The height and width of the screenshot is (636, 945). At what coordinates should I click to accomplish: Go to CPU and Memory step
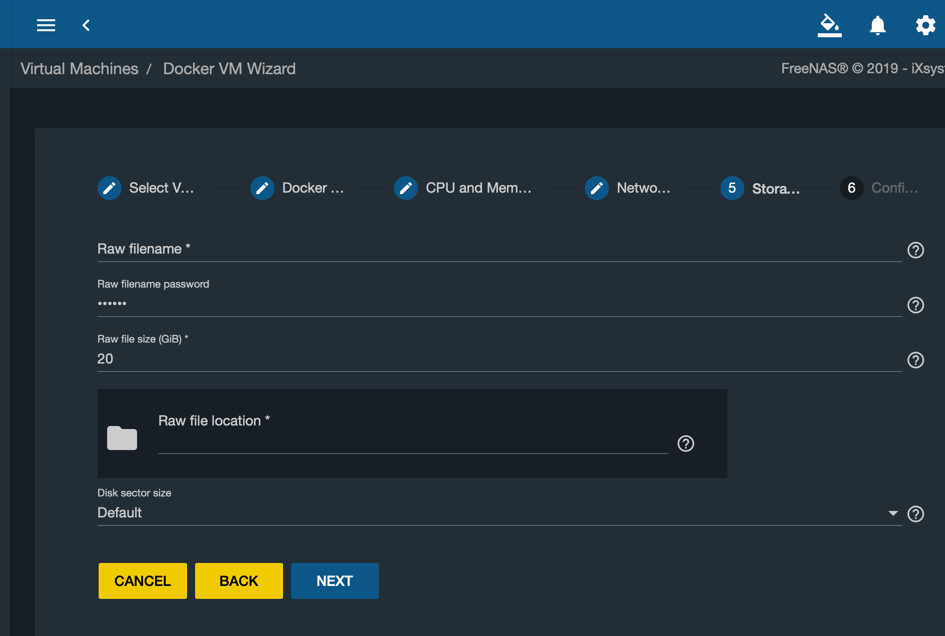point(463,188)
